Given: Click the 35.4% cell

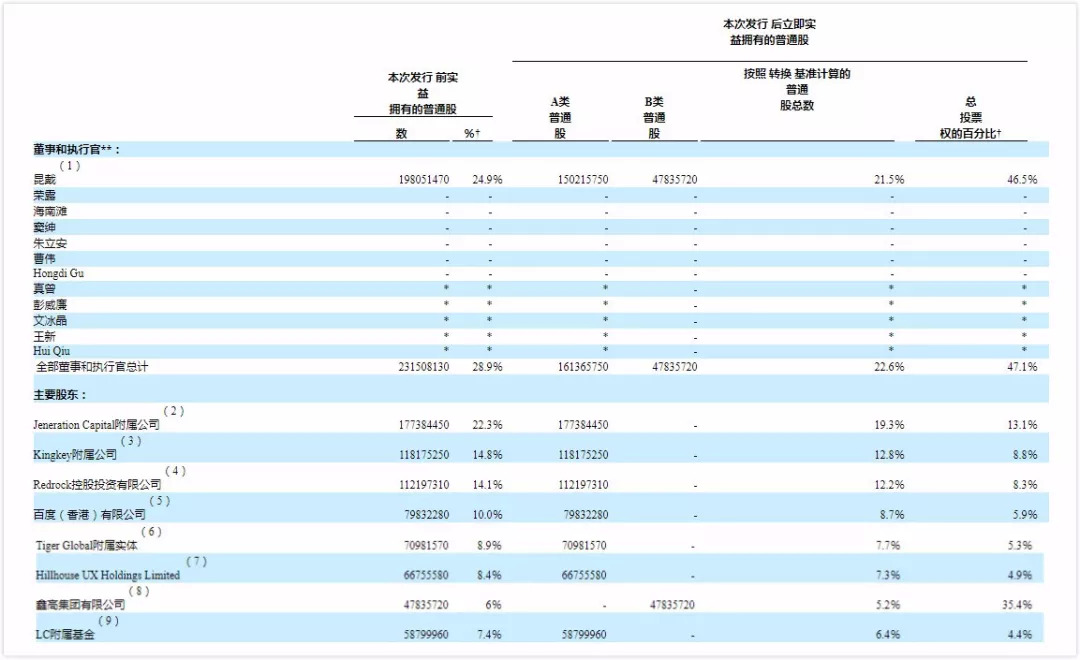Looking at the screenshot, I should pyautogui.click(x=1017, y=605).
